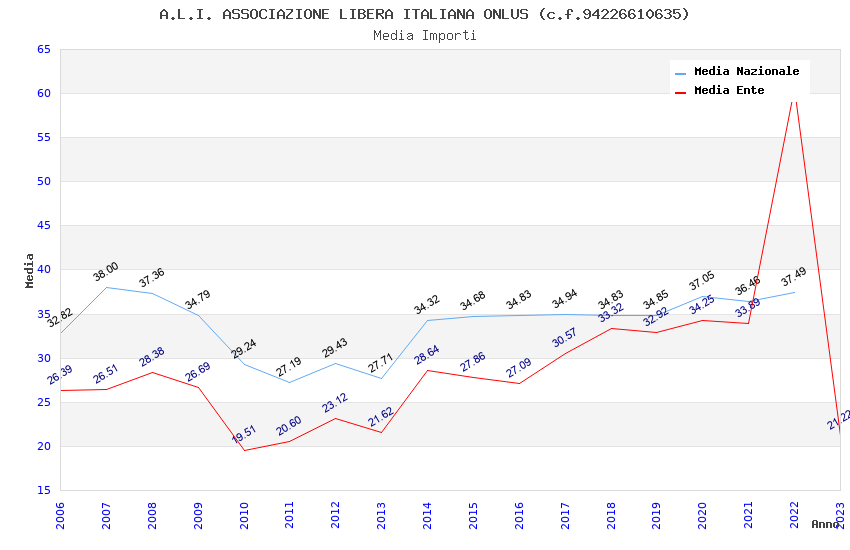Image resolution: width=850 pixels, height=550 pixels.
Task: Click the 19.51 ente data label
Action: [x=243, y=435]
